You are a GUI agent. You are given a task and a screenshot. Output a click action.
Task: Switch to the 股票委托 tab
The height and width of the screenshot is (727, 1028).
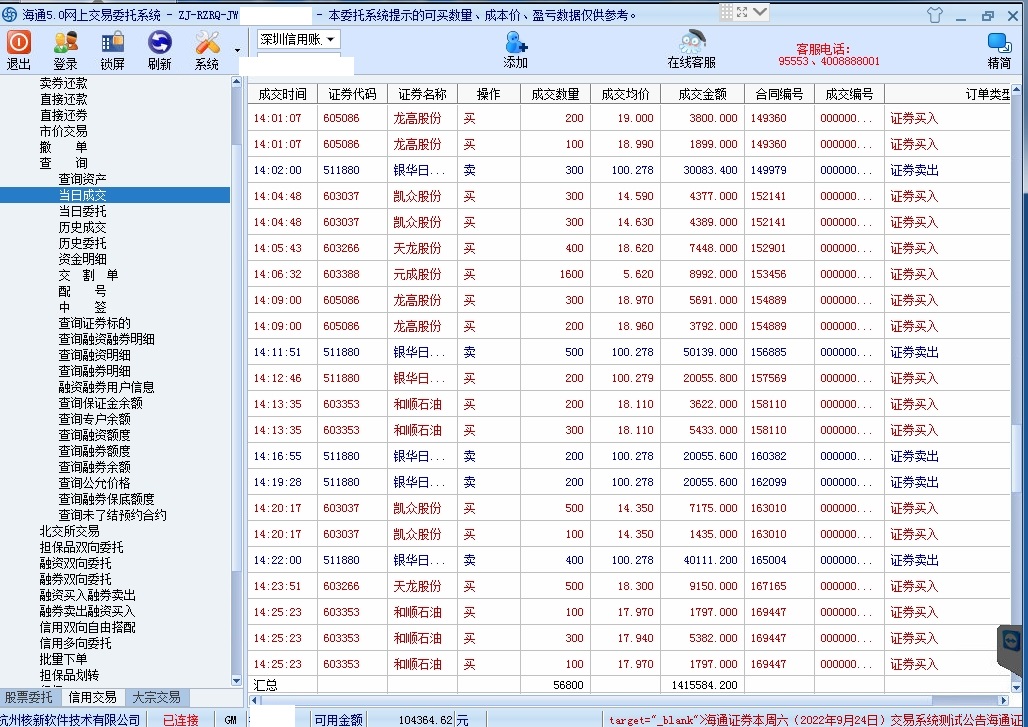(29, 697)
